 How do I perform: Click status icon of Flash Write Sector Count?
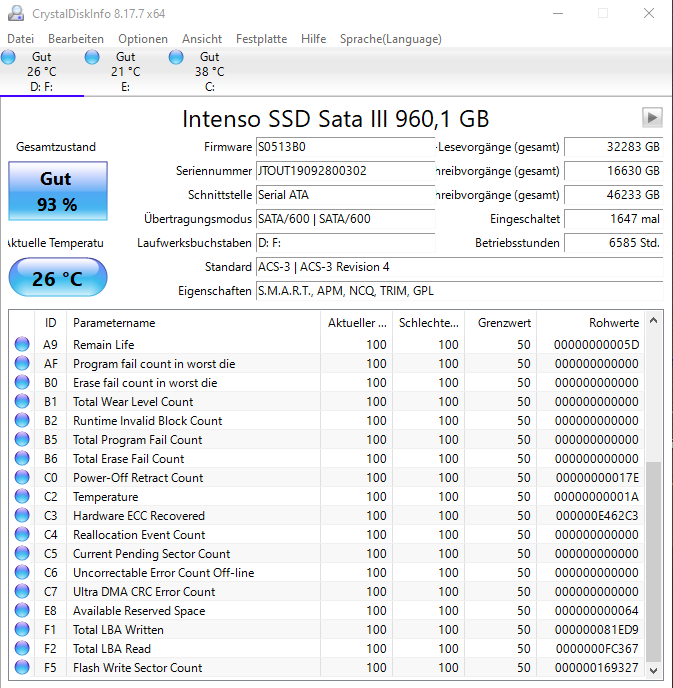(x=22, y=668)
